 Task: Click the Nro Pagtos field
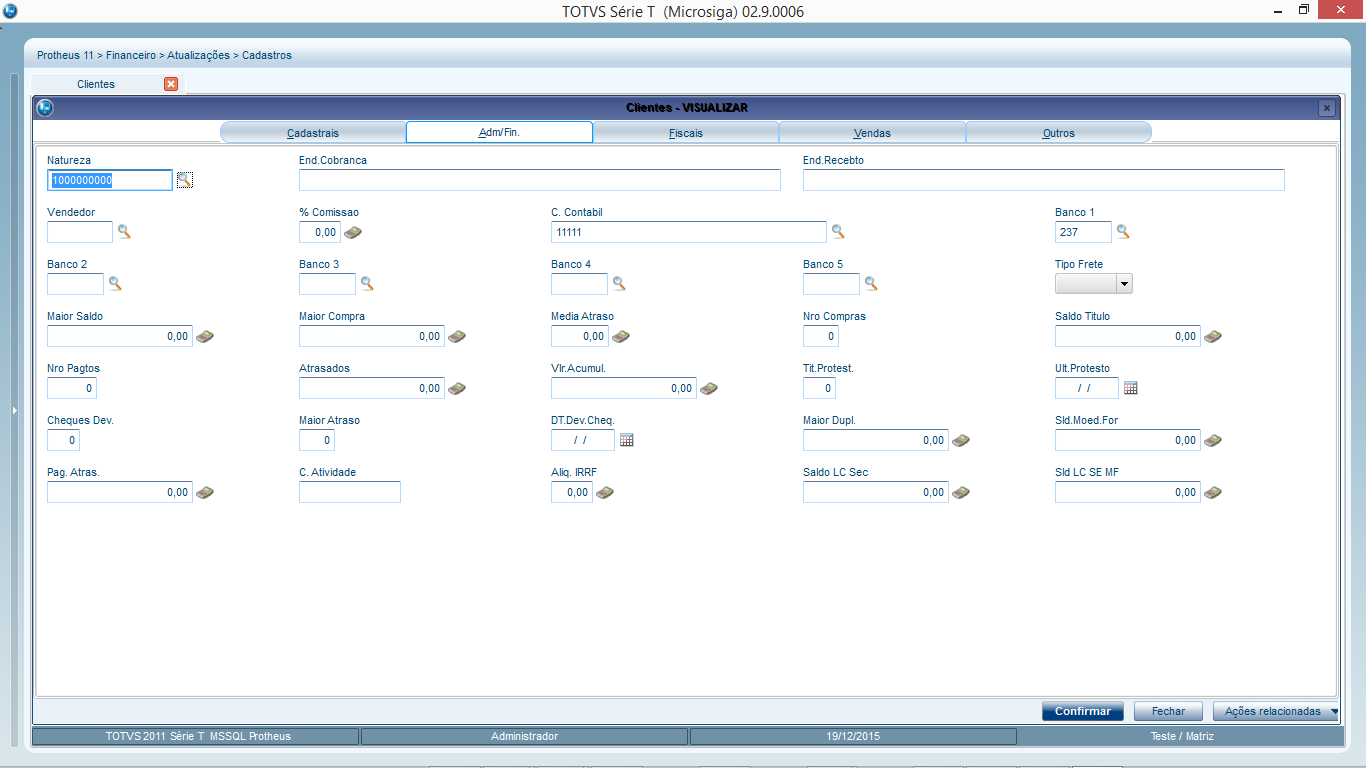[x=72, y=388]
